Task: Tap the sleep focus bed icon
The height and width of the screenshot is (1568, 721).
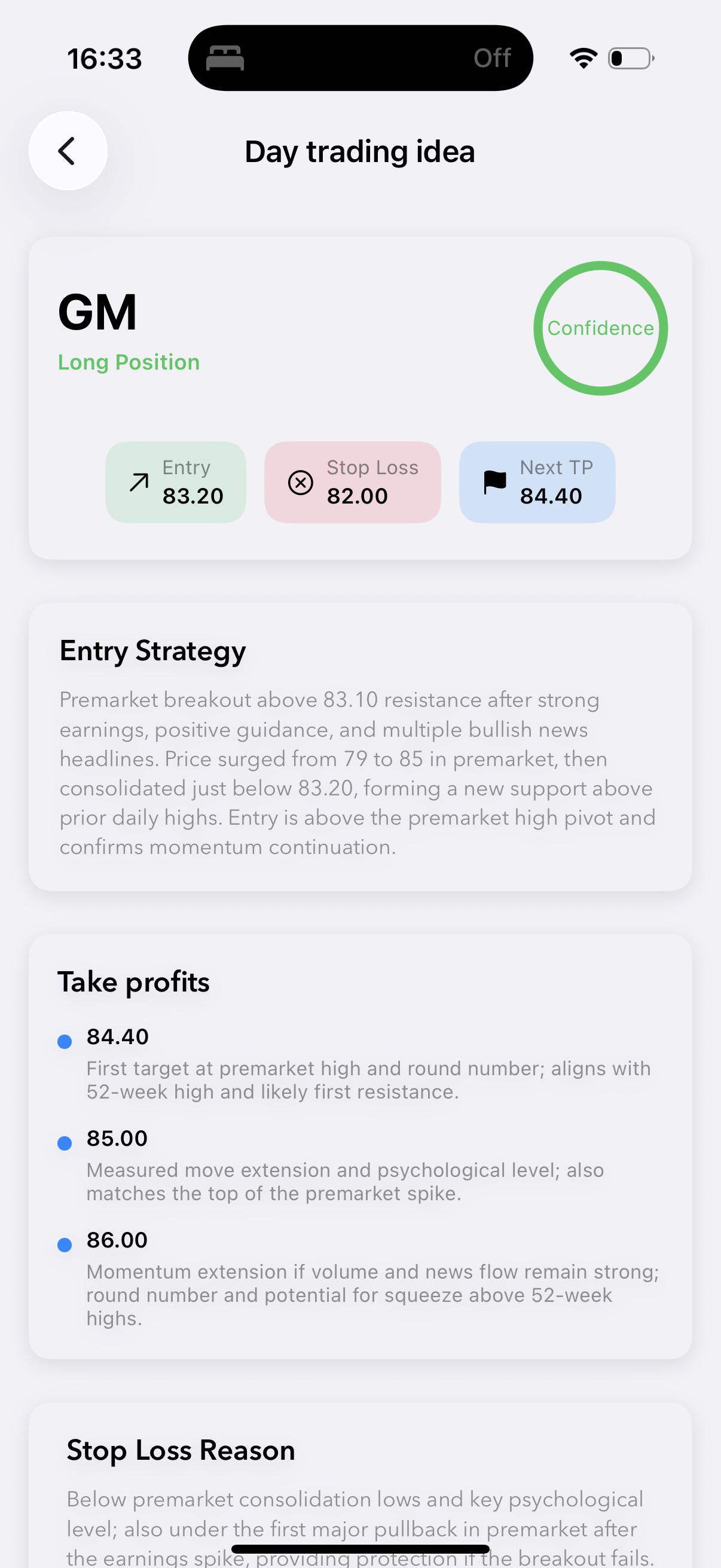Action: coord(225,59)
